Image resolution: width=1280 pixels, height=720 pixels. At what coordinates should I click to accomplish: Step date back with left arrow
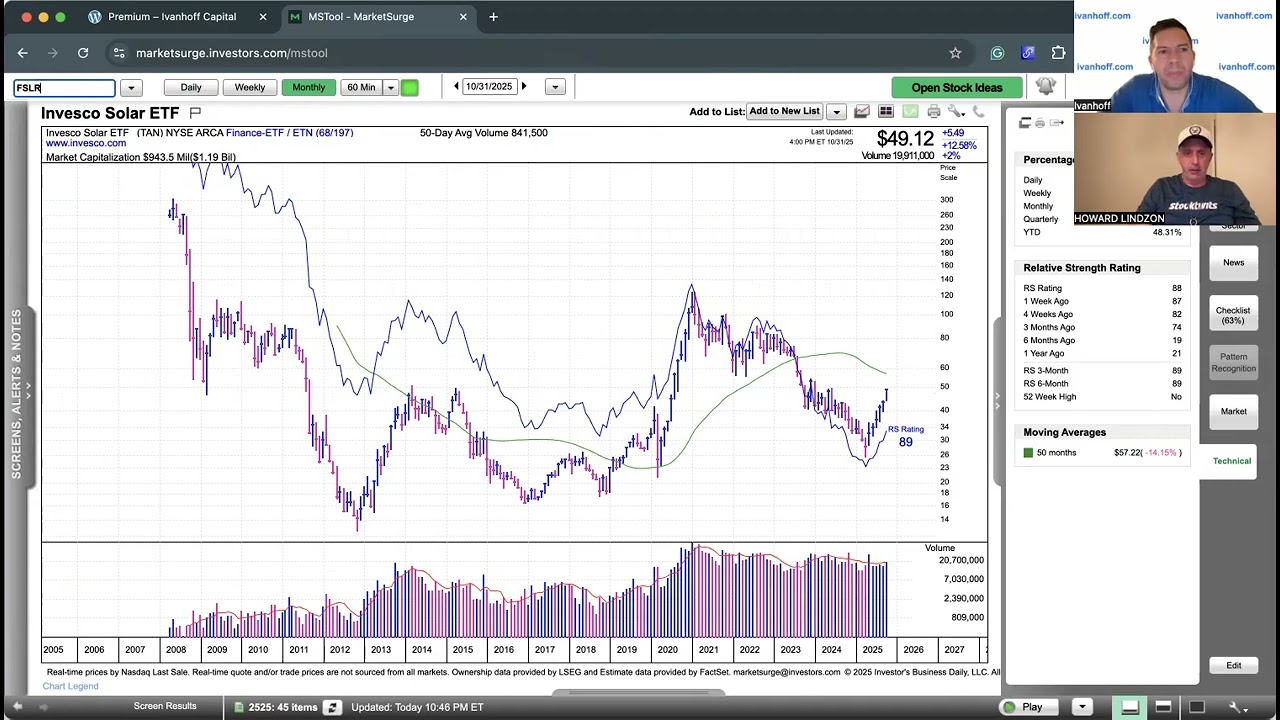(456, 87)
